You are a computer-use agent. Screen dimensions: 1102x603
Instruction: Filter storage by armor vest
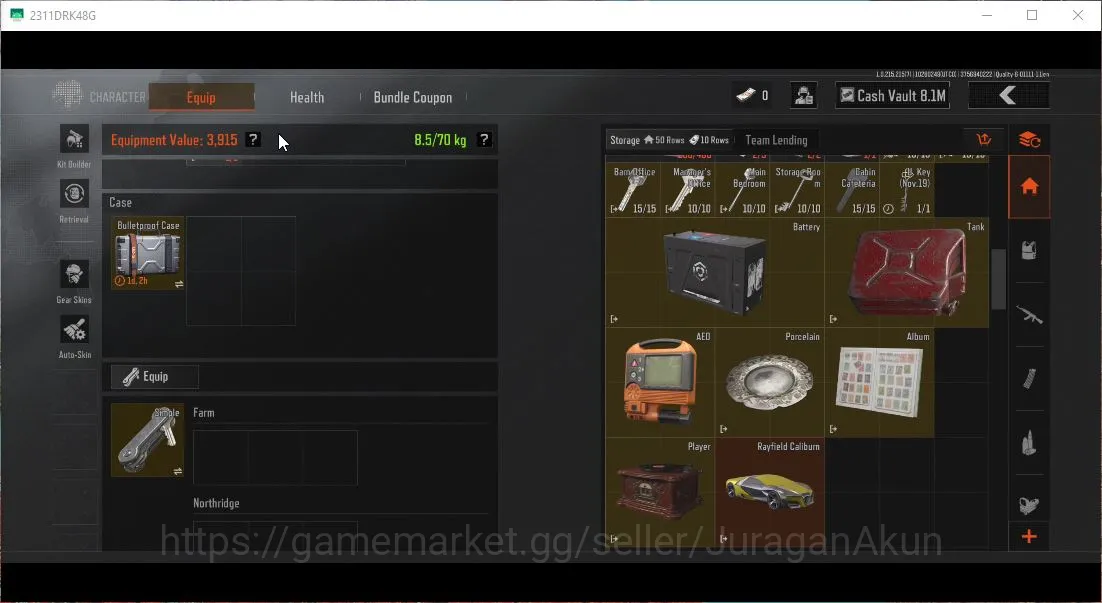point(1030,250)
